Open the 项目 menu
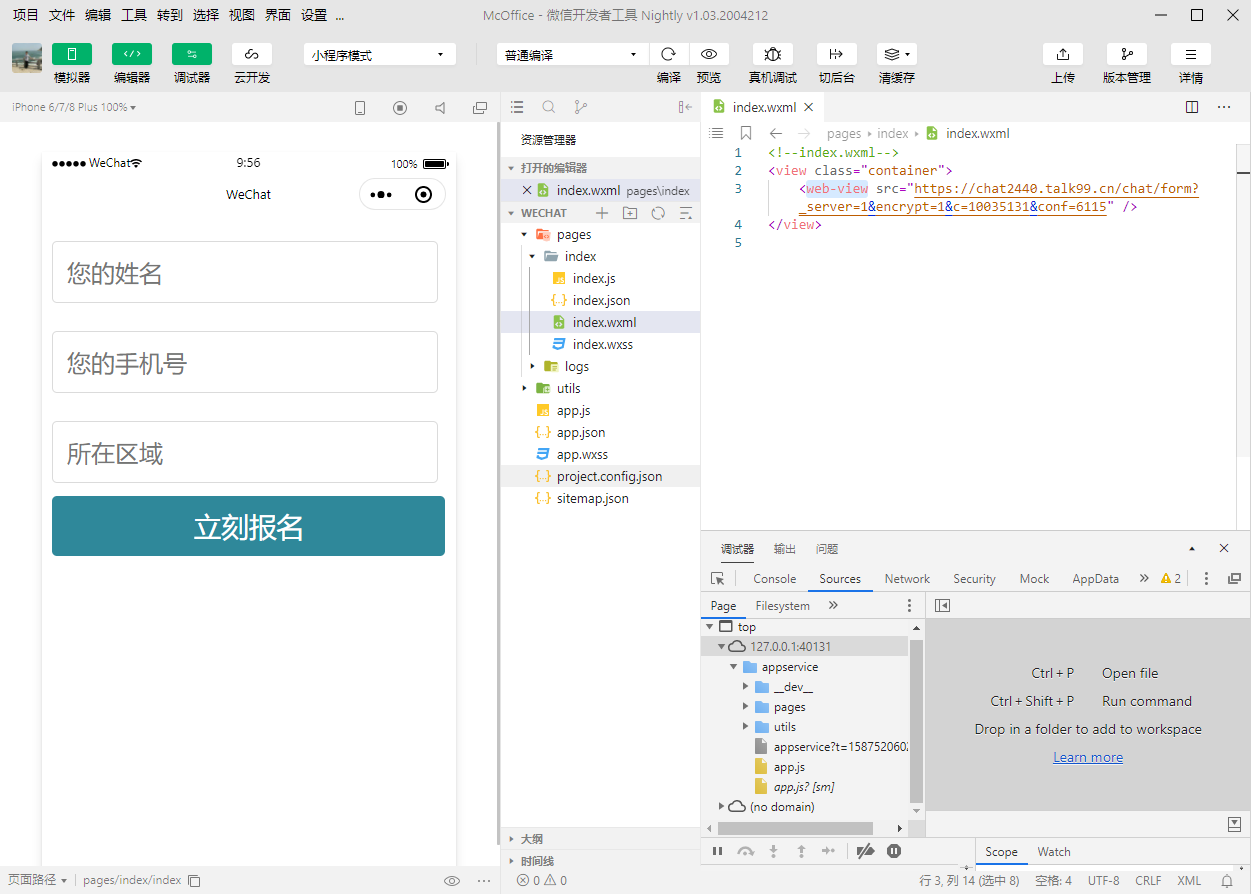This screenshot has width=1251, height=894. click(26, 15)
